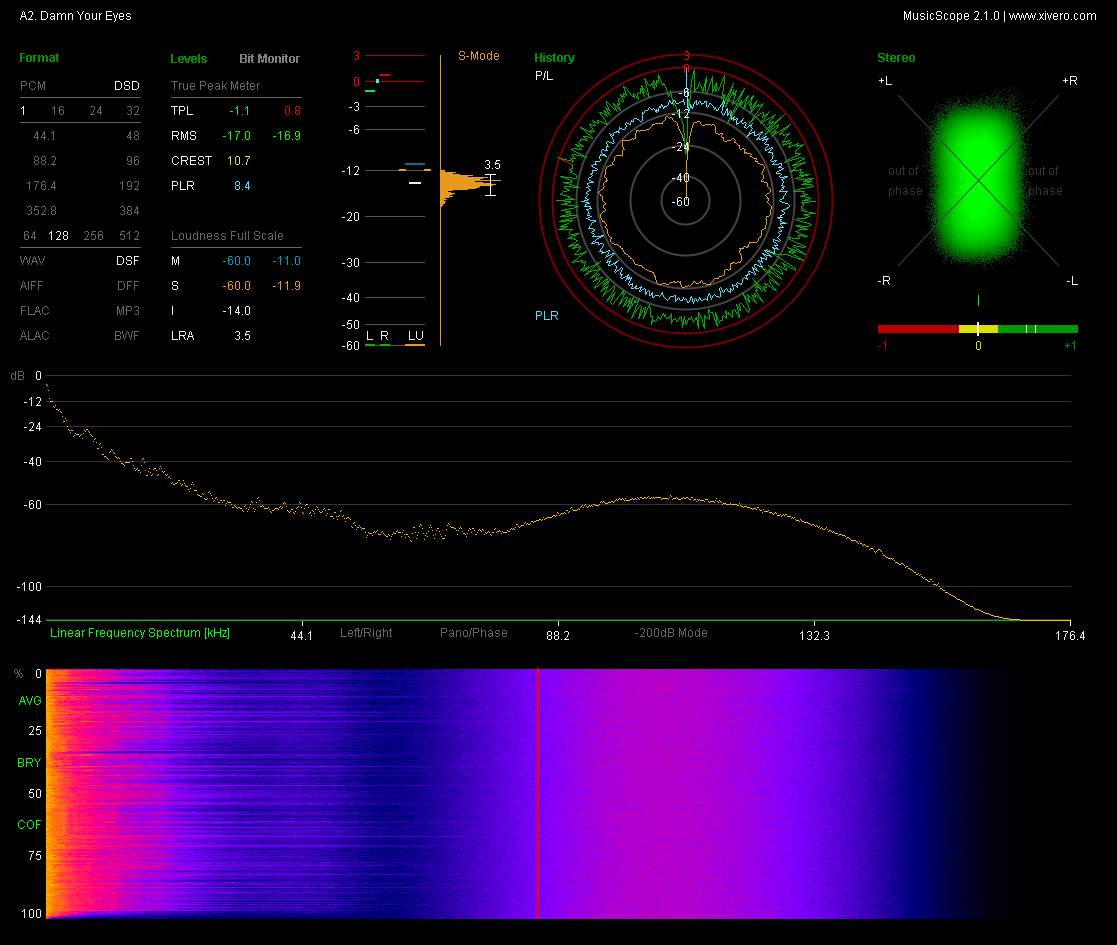Screen dimensions: 1117x945
Task: Select the Left/Right spectrum view
Action: point(366,633)
